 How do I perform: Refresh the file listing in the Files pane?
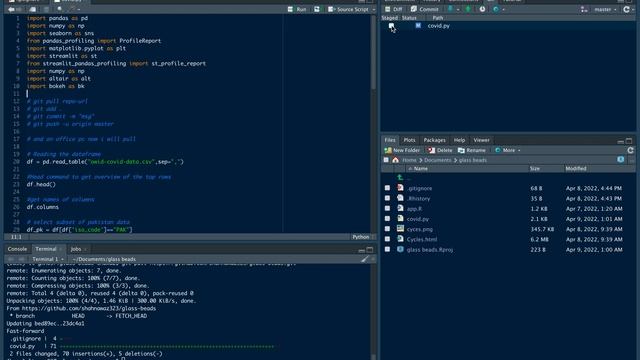coord(630,151)
